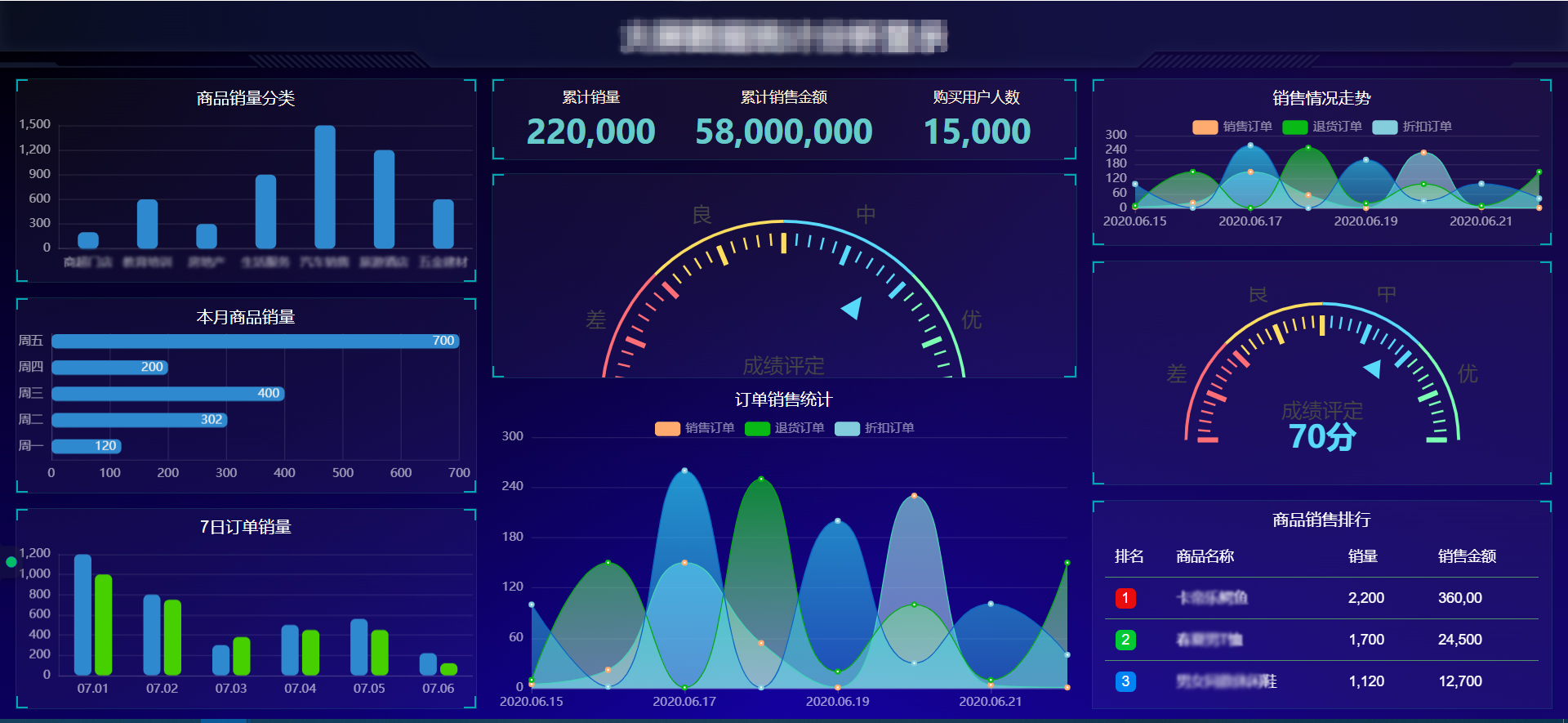Click the blue rank 3 badge

[x=1125, y=681]
